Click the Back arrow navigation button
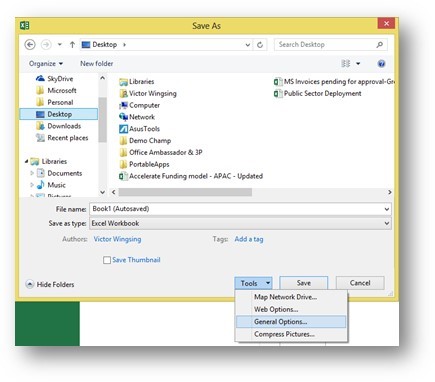 (x=30, y=44)
